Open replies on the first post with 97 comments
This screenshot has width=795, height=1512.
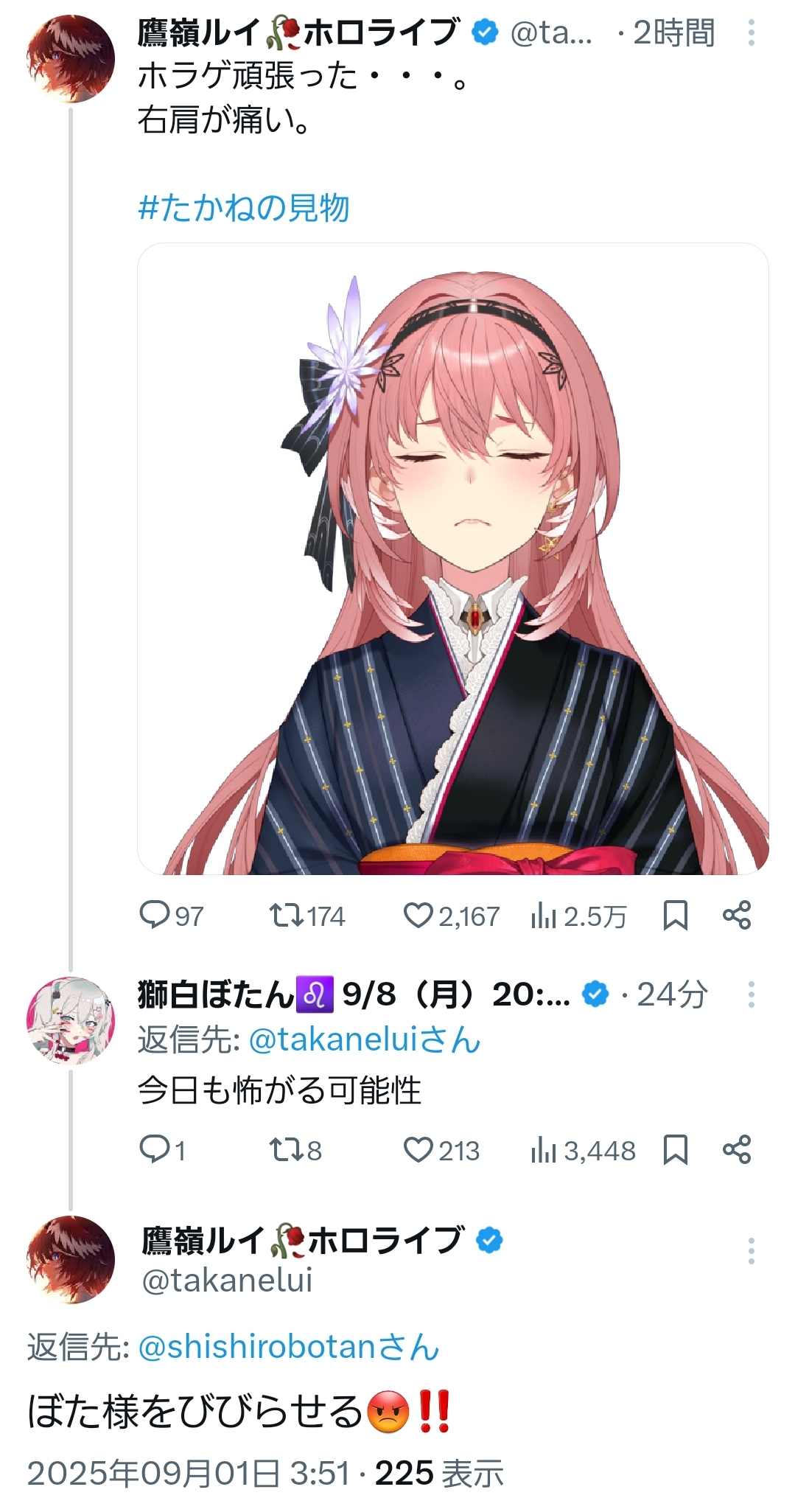pyautogui.click(x=171, y=916)
